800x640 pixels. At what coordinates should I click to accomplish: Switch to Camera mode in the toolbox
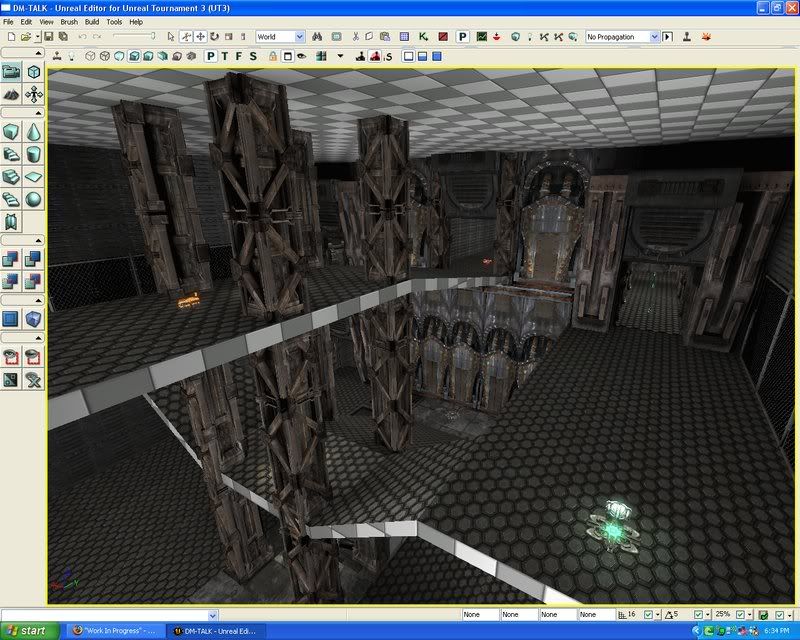click(11, 72)
